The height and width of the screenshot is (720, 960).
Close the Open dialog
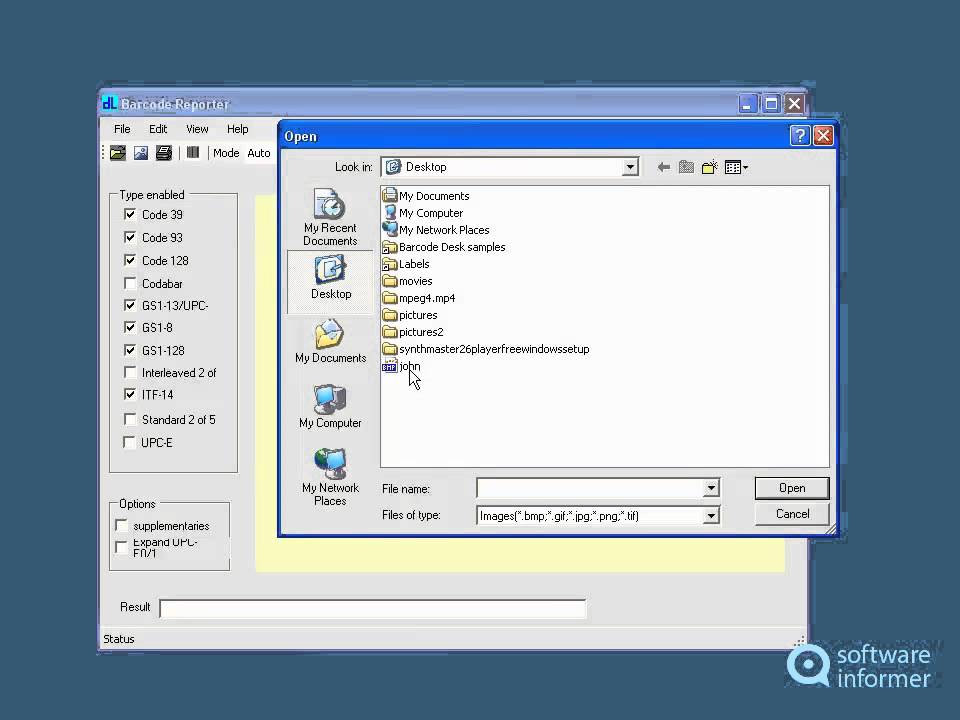point(823,135)
